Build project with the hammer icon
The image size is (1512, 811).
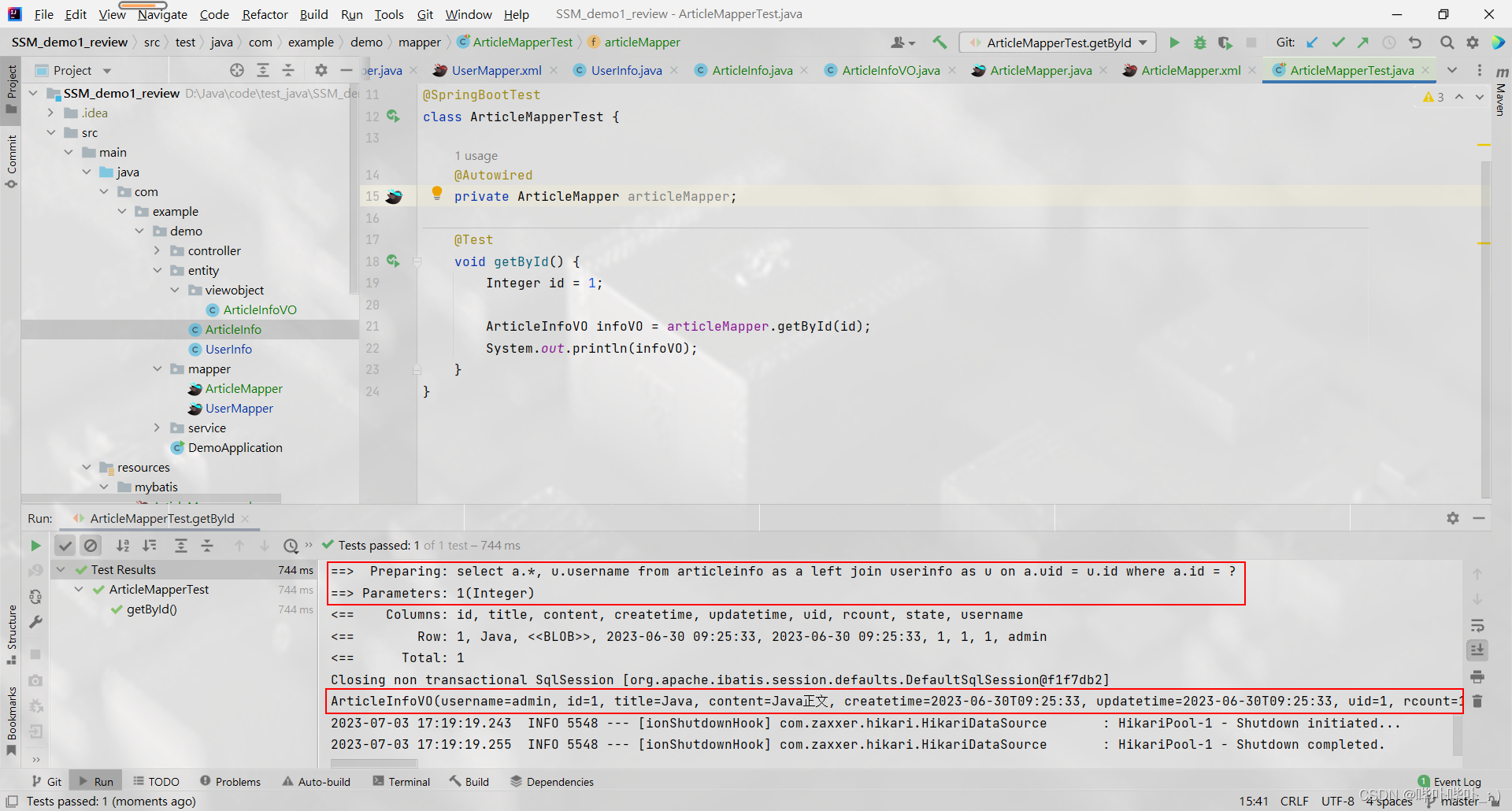(939, 43)
